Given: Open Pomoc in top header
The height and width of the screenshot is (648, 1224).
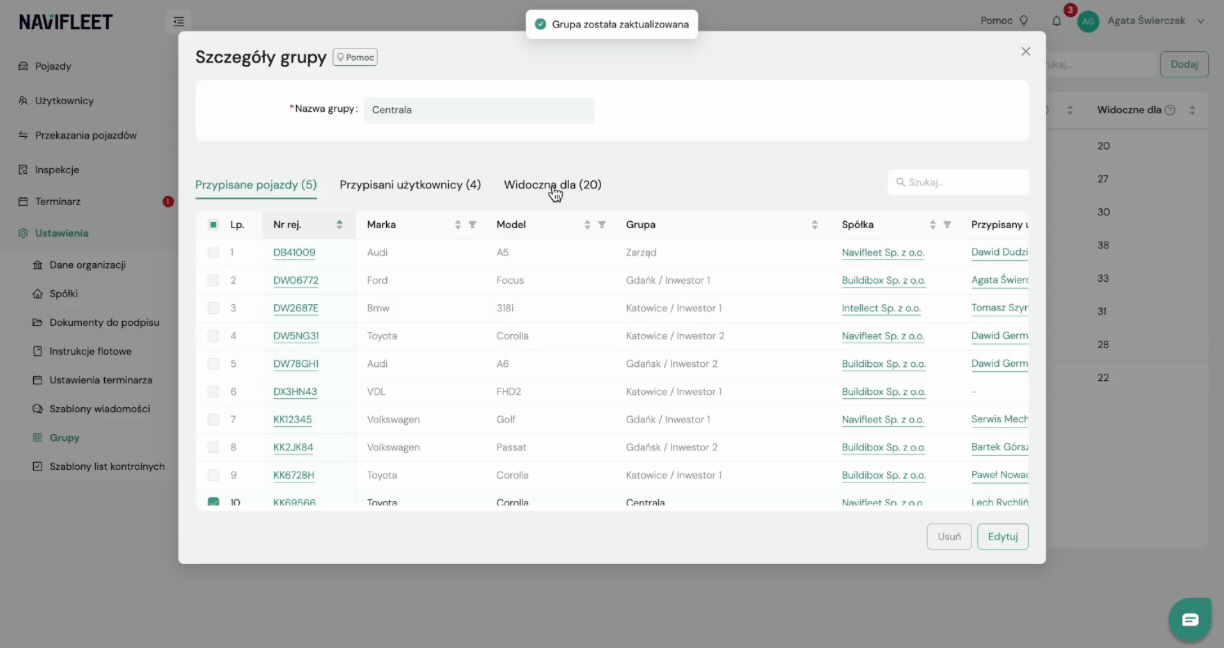Looking at the screenshot, I should click(x=1004, y=21).
